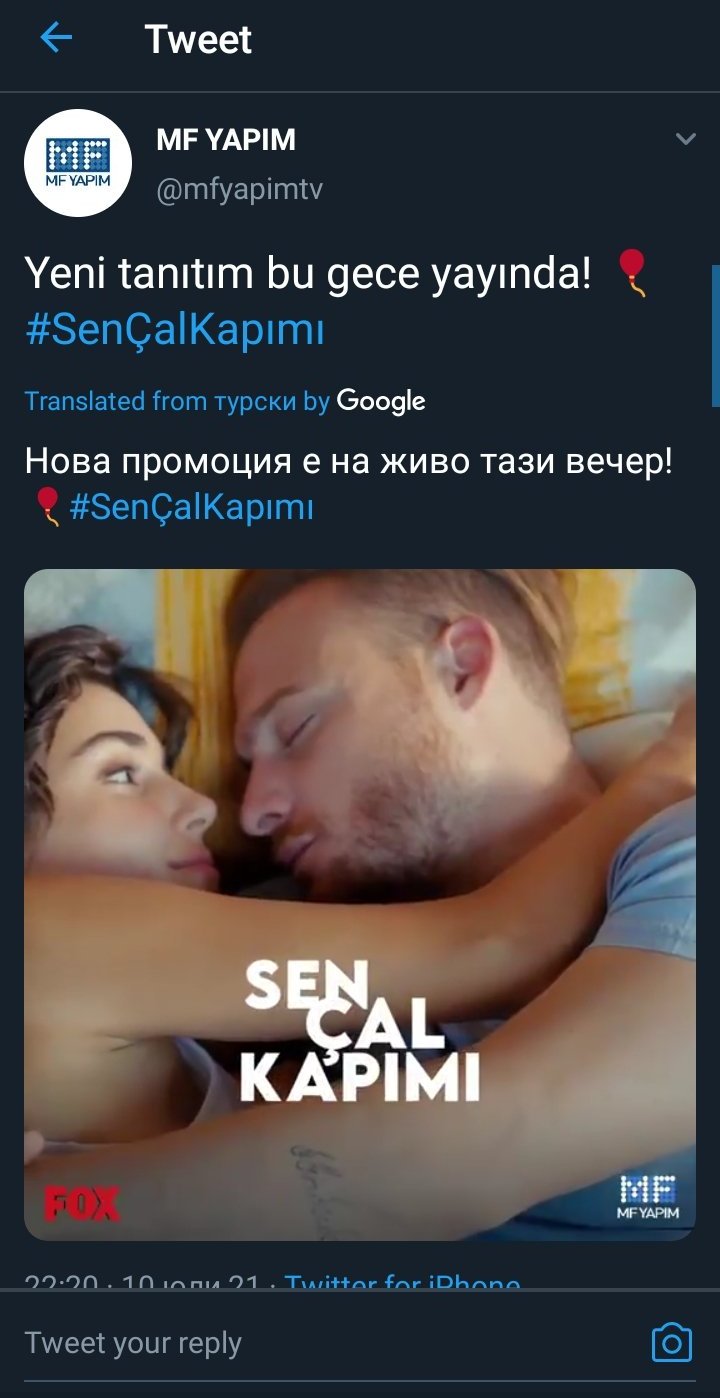Click the Google logo in translation credit

click(x=381, y=401)
